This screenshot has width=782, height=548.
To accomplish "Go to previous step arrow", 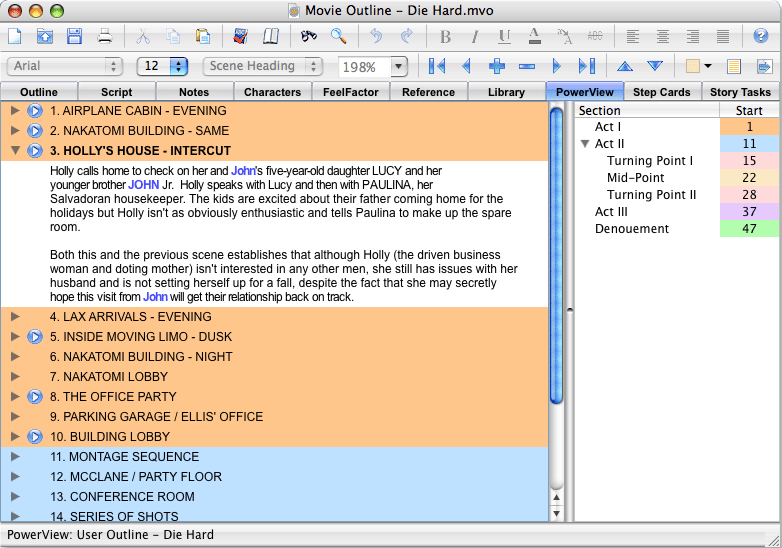I will point(467,66).
